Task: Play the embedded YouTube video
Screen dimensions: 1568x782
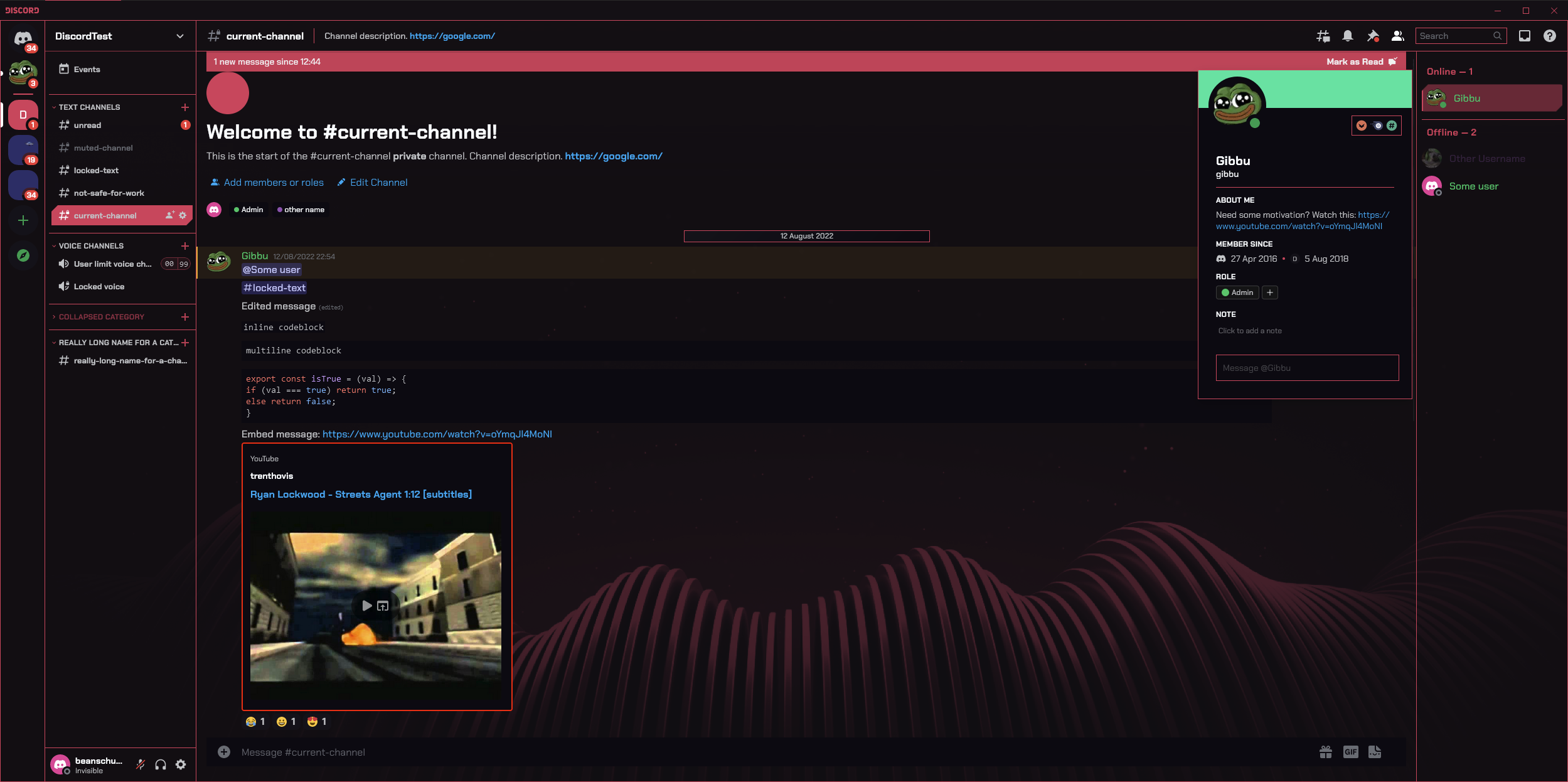Action: pyautogui.click(x=366, y=605)
